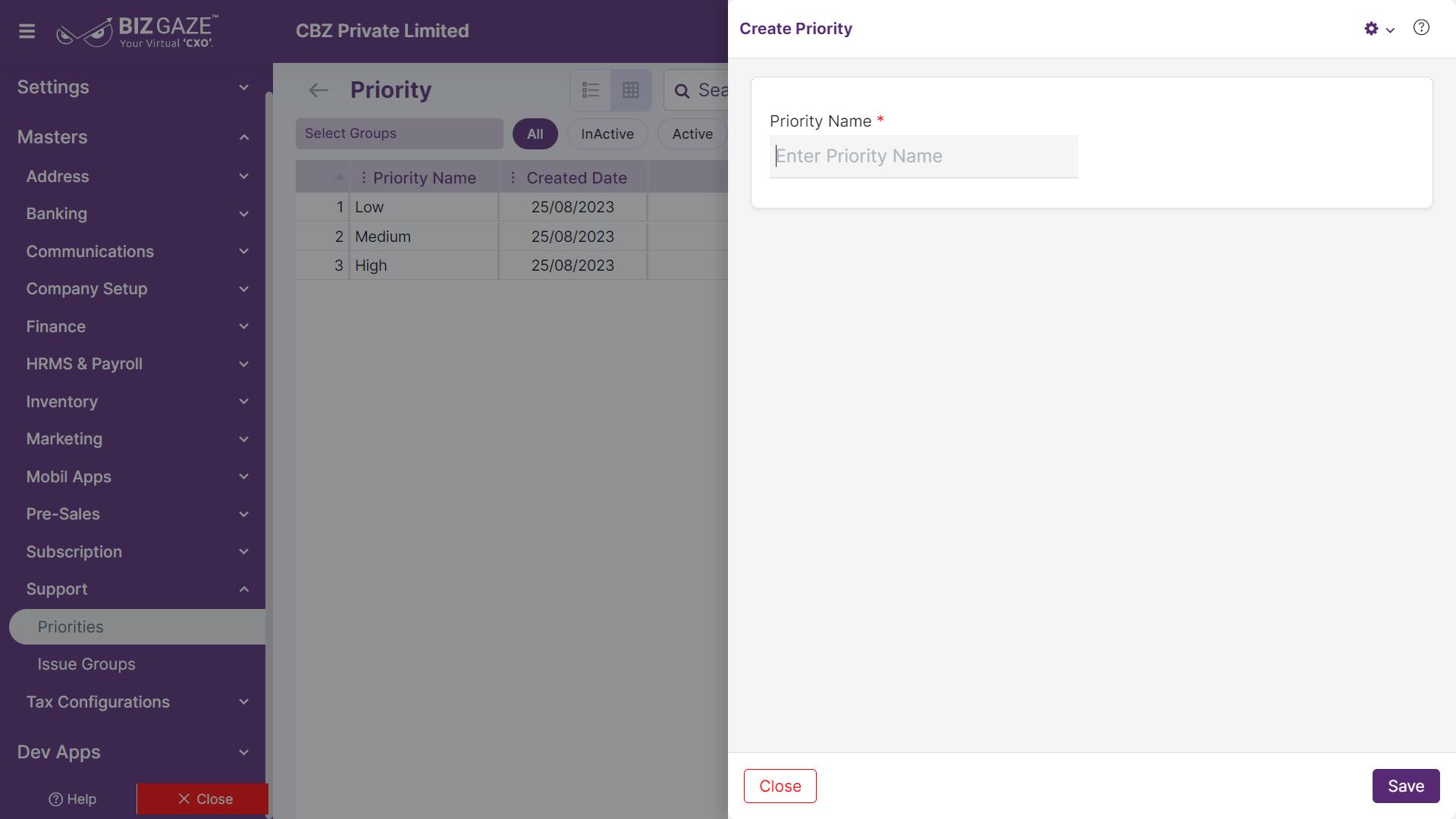
Task: Open the Issue Groups menu item
Action: (86, 664)
